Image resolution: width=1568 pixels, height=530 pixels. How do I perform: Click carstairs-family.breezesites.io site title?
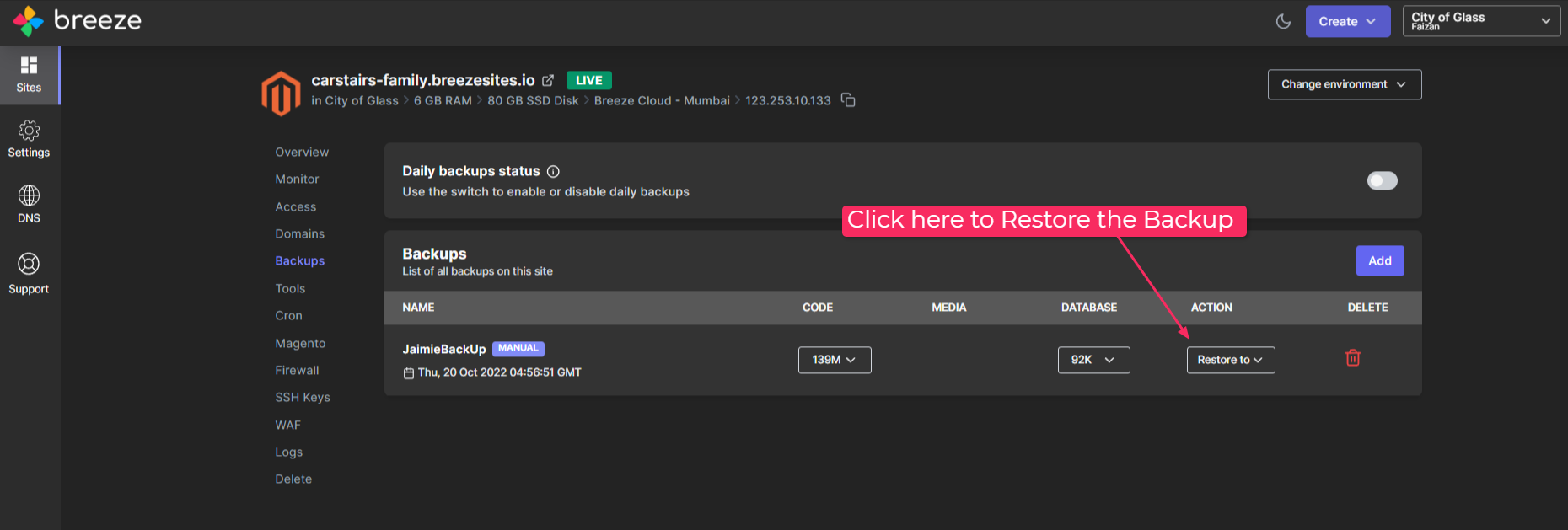tap(423, 80)
